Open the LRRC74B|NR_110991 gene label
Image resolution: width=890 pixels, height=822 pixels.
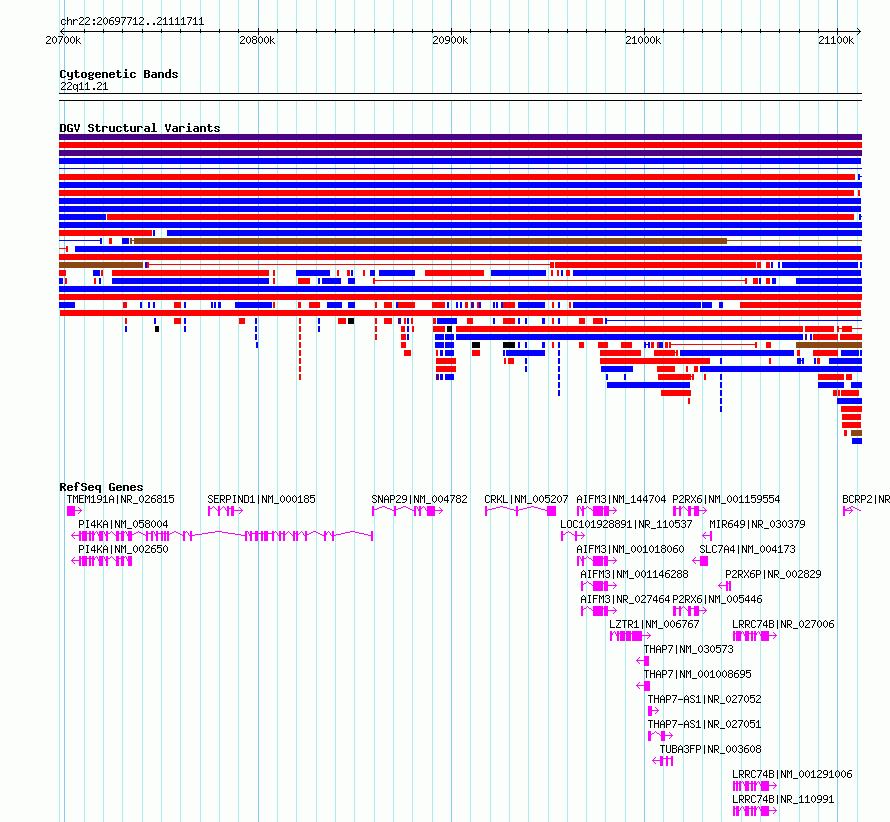point(783,799)
